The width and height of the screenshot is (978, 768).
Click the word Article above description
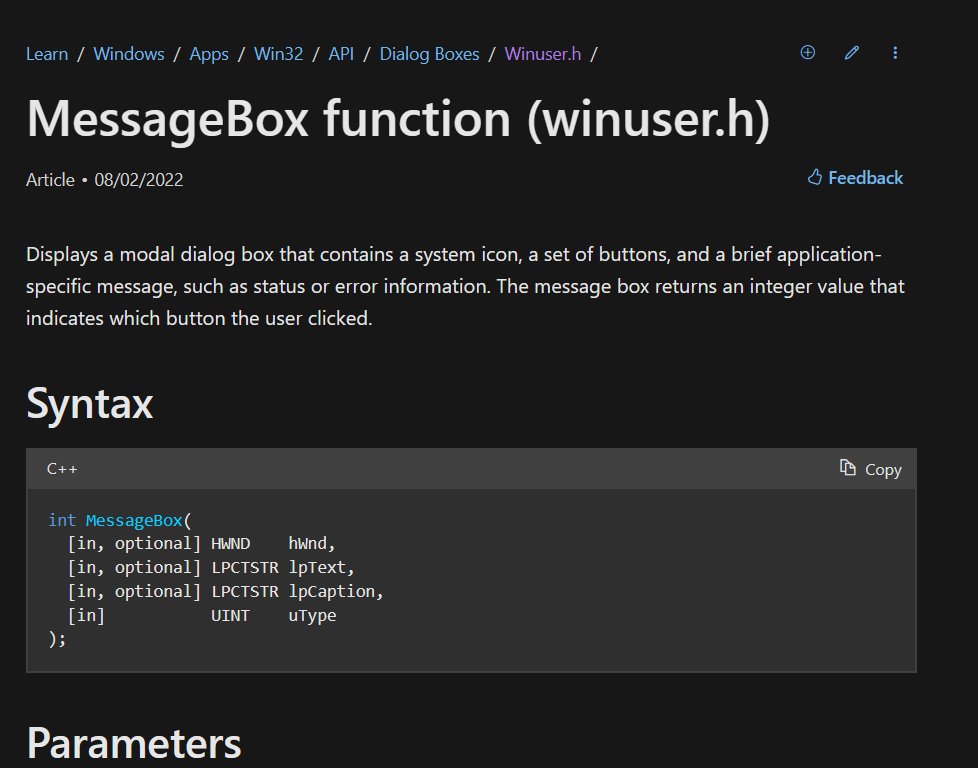point(50,180)
